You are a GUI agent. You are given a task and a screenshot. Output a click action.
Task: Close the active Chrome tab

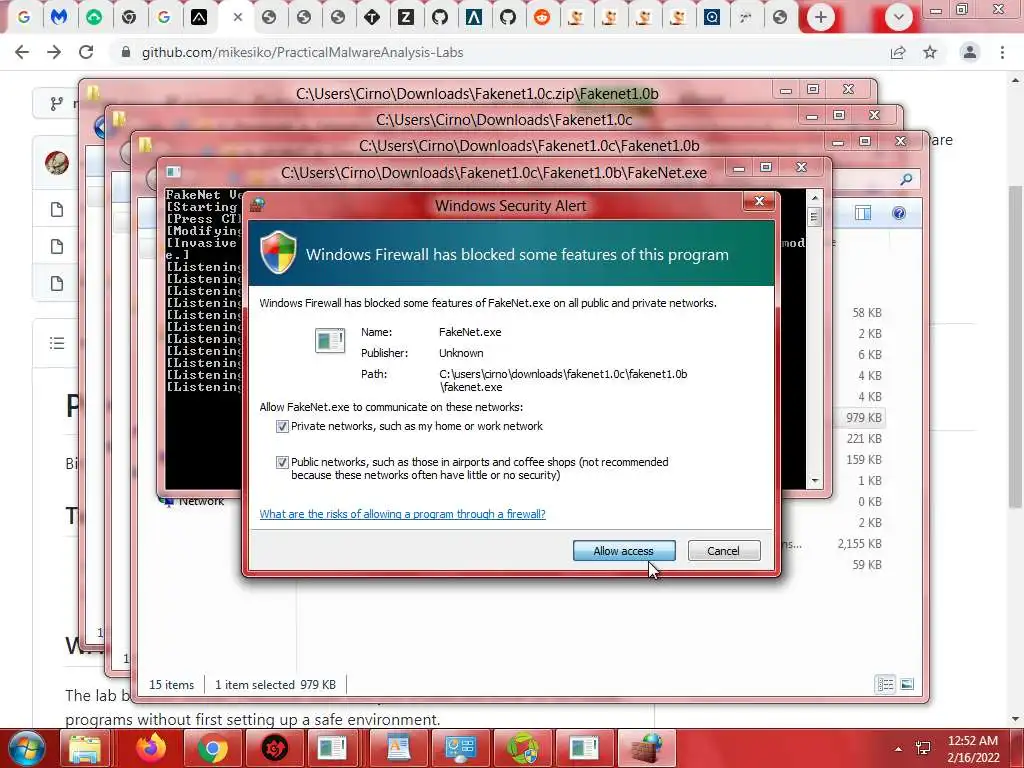[x=238, y=17]
